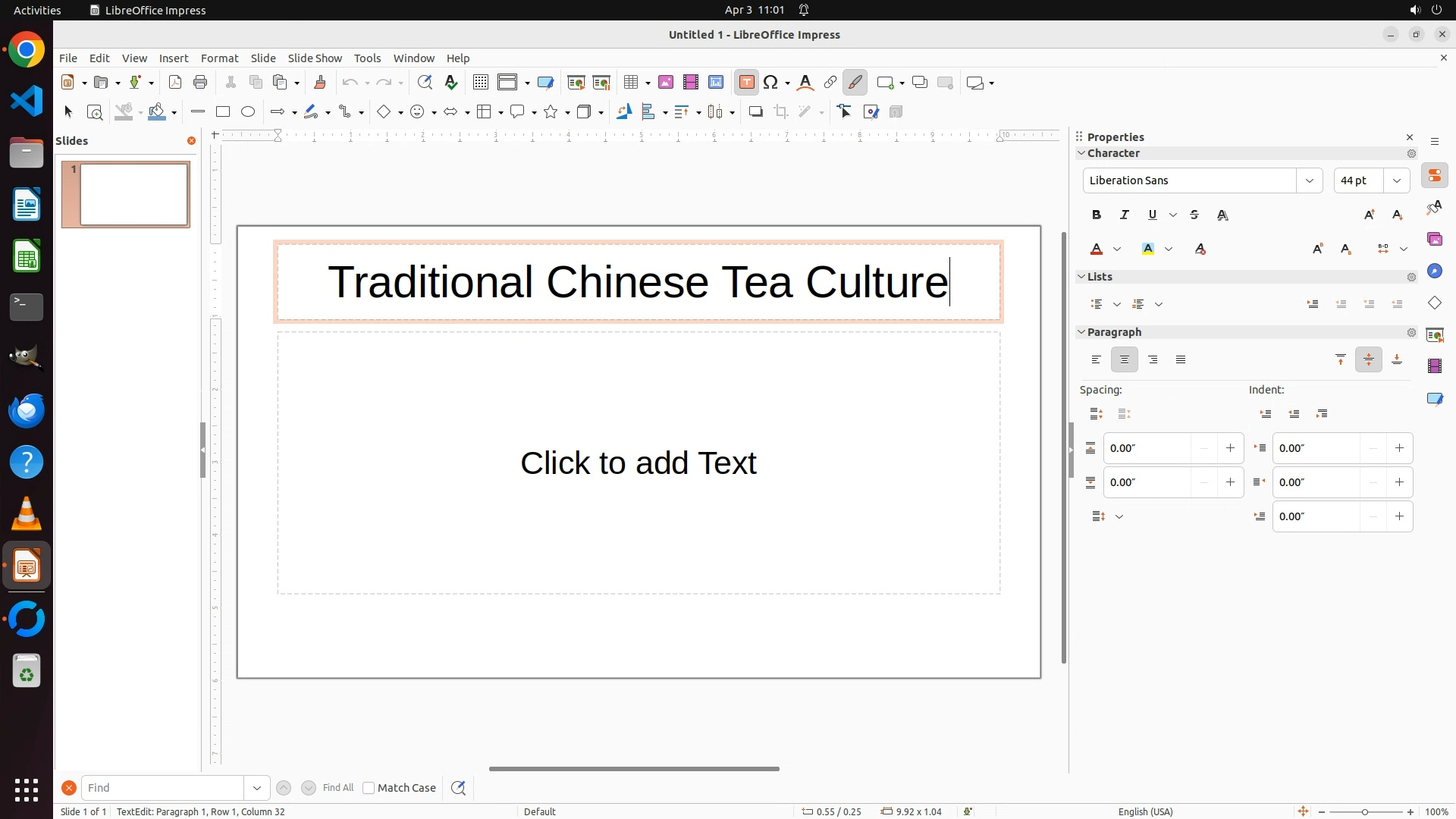
Task: Click the Shadow toolbar icon
Action: click(x=755, y=112)
